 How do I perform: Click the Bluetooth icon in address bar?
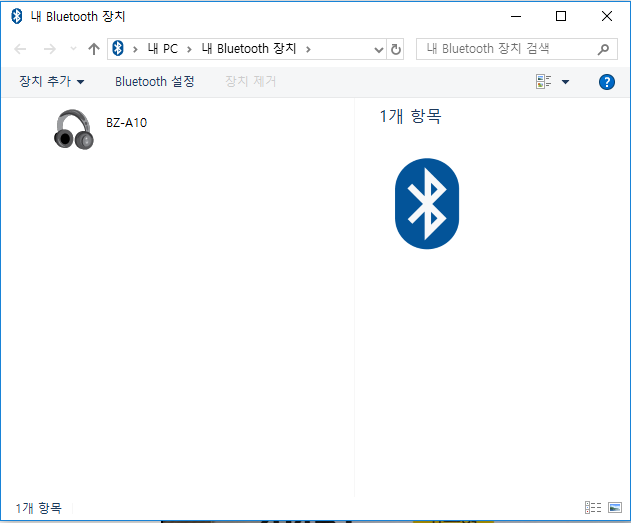click(118, 49)
